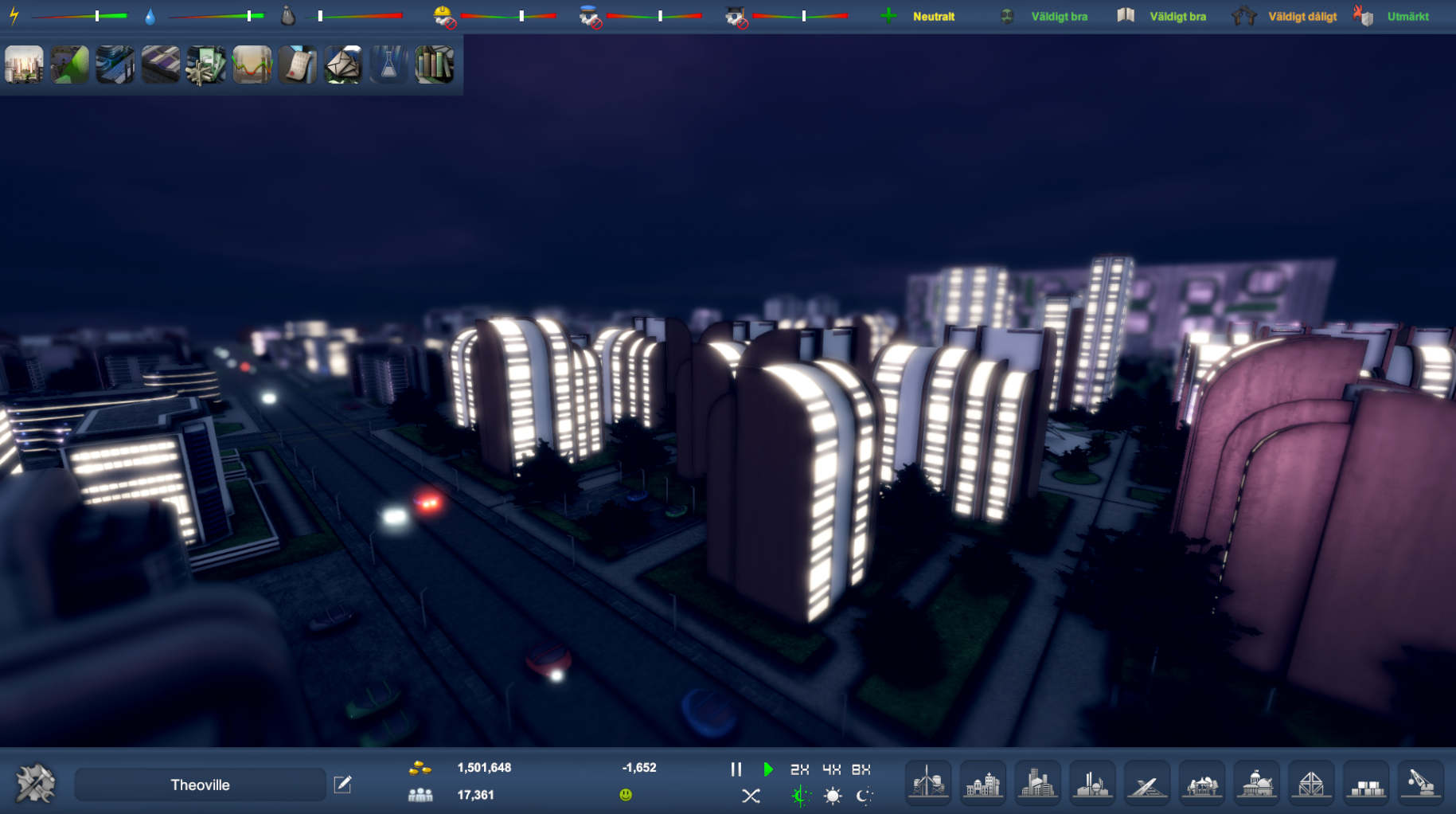Image resolution: width=1456 pixels, height=814 pixels.
Task: Click the gold coins treasury icon
Action: tap(420, 768)
